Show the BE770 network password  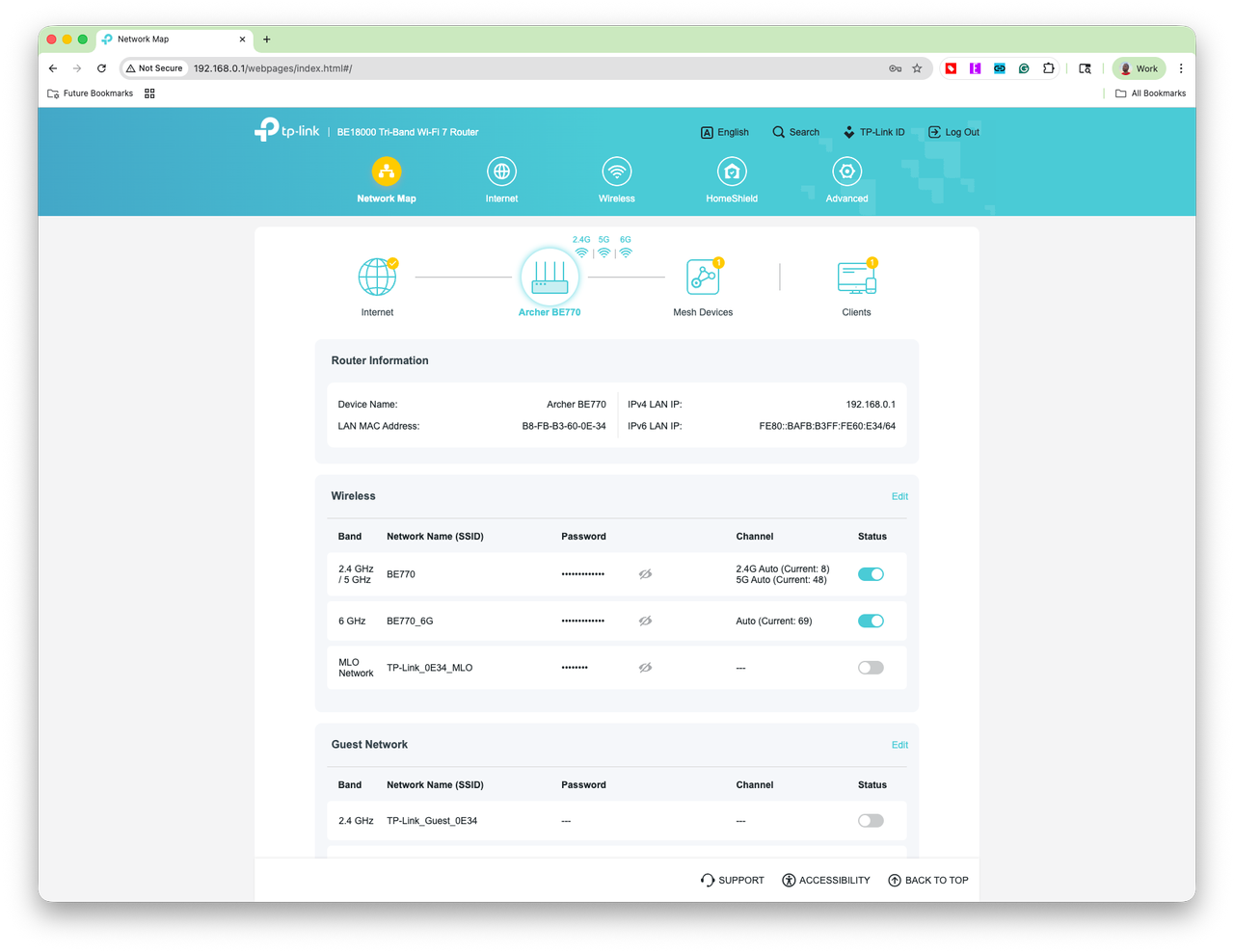pos(645,574)
